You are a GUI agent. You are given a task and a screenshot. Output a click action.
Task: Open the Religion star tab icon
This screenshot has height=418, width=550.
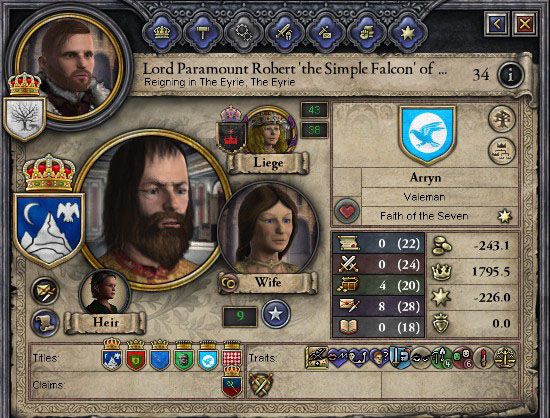point(408,33)
